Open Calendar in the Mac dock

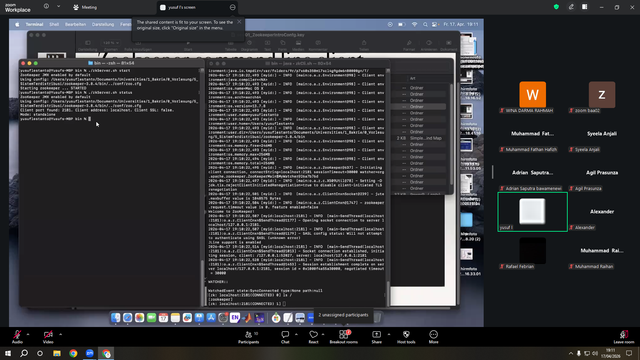tap(163, 318)
